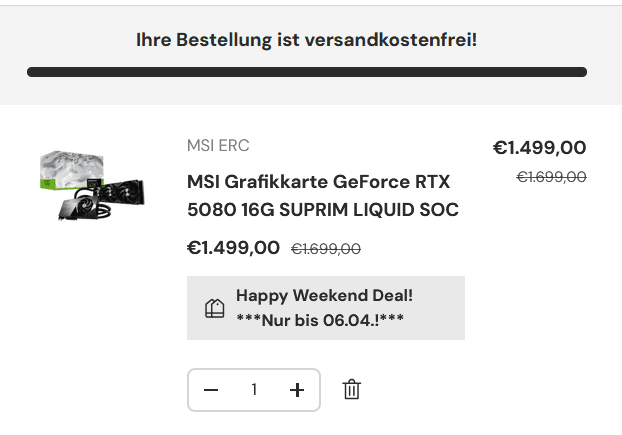Increase quantity with the plus icon

coord(297,390)
